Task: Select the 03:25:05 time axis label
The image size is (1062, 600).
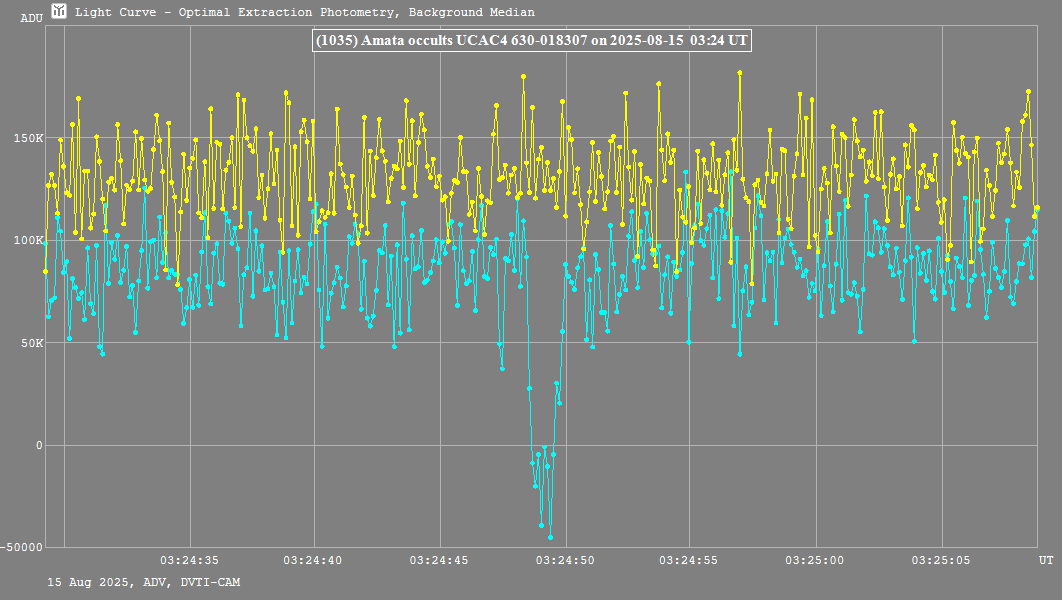Action: pyautogui.click(x=941, y=560)
